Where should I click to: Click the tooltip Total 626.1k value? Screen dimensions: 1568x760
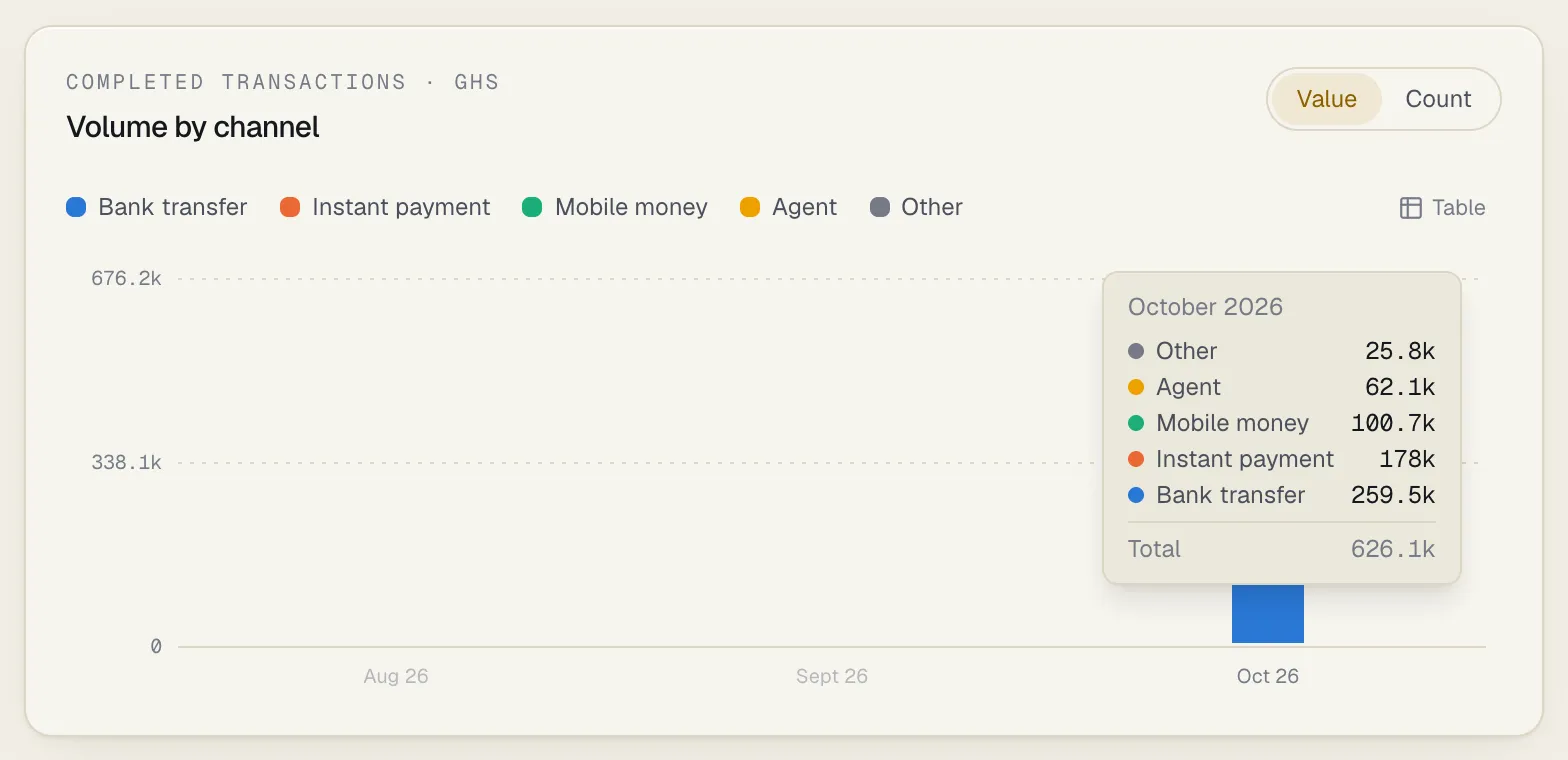point(1393,549)
